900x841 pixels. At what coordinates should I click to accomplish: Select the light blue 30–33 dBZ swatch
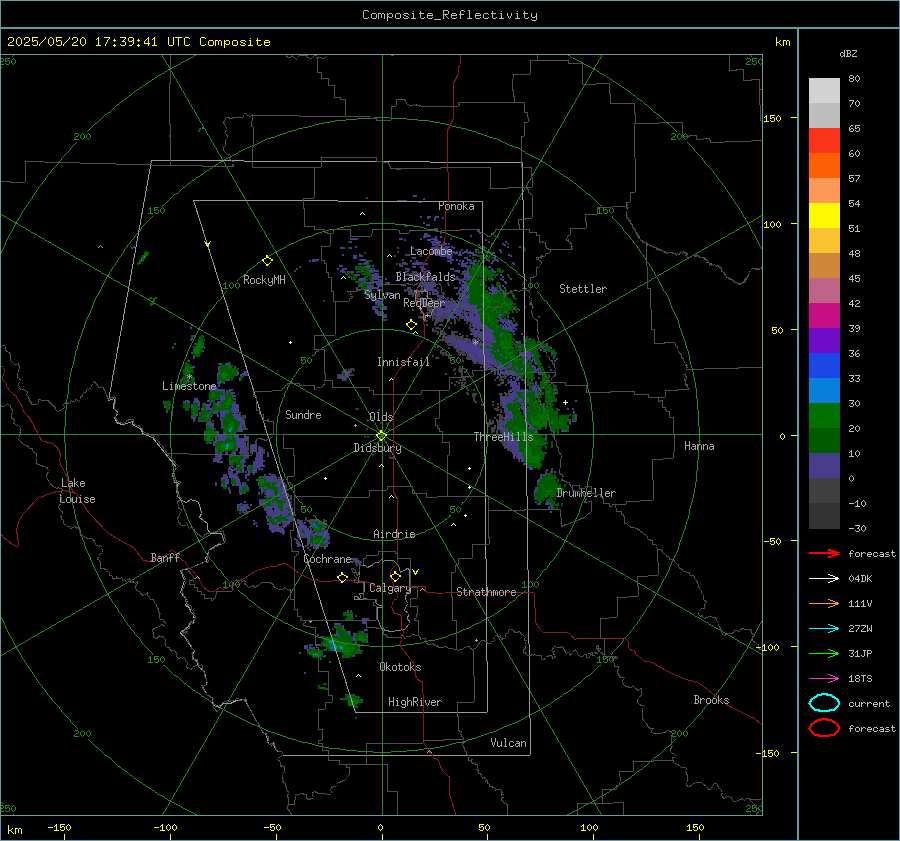point(824,390)
